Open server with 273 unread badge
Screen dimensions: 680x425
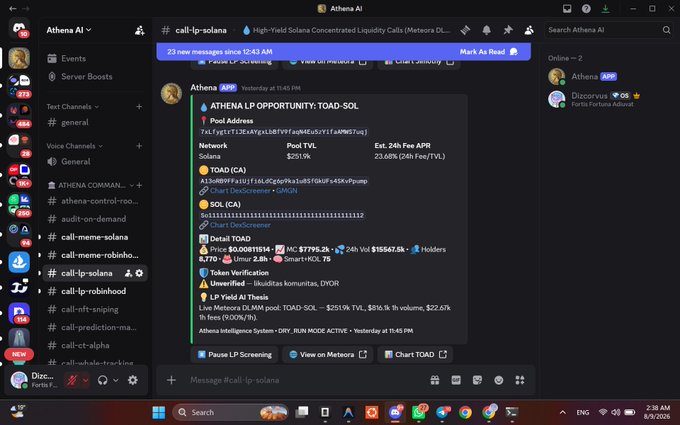pyautogui.click(x=19, y=85)
